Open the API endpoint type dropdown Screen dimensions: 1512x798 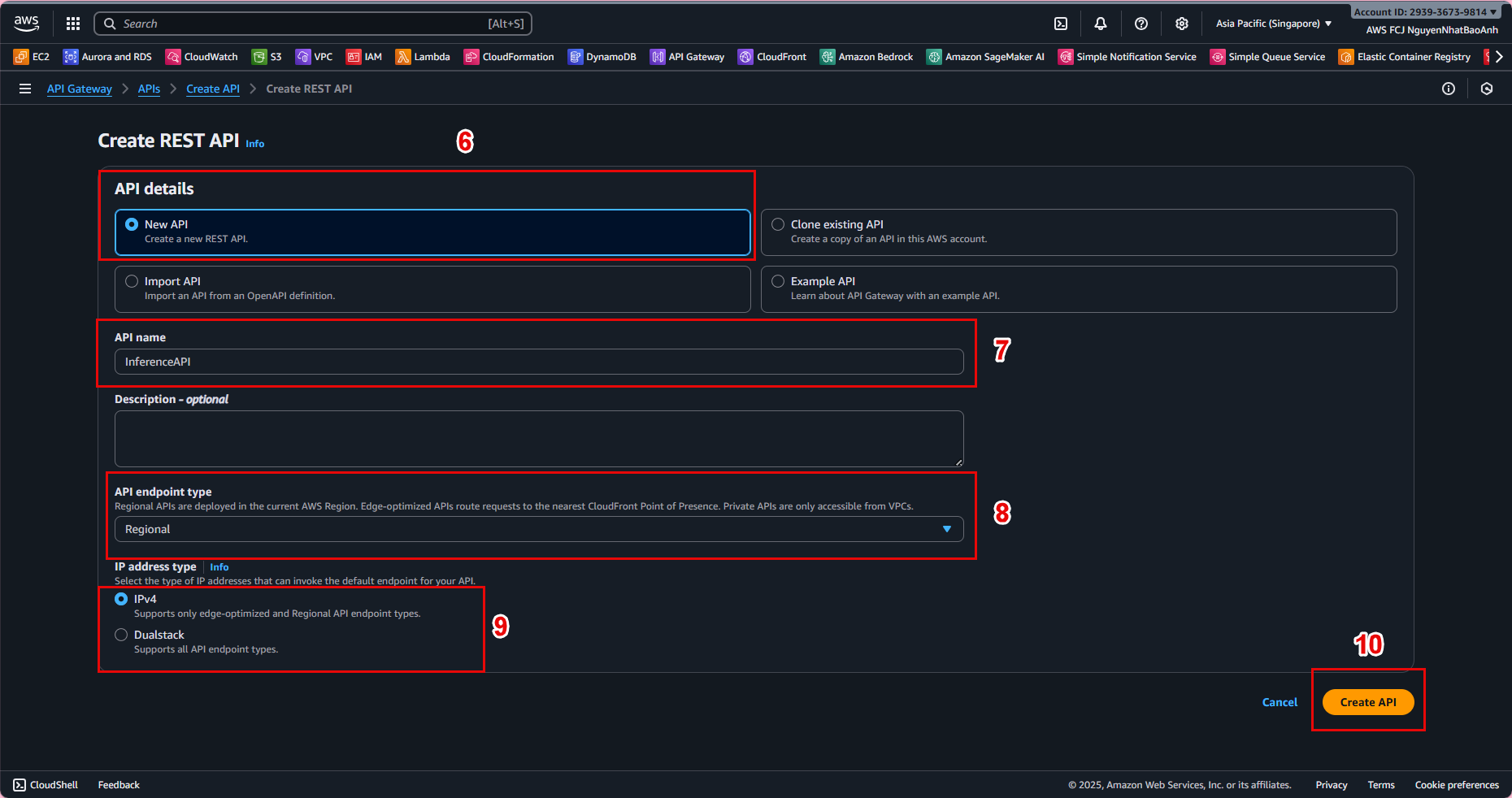[539, 529]
